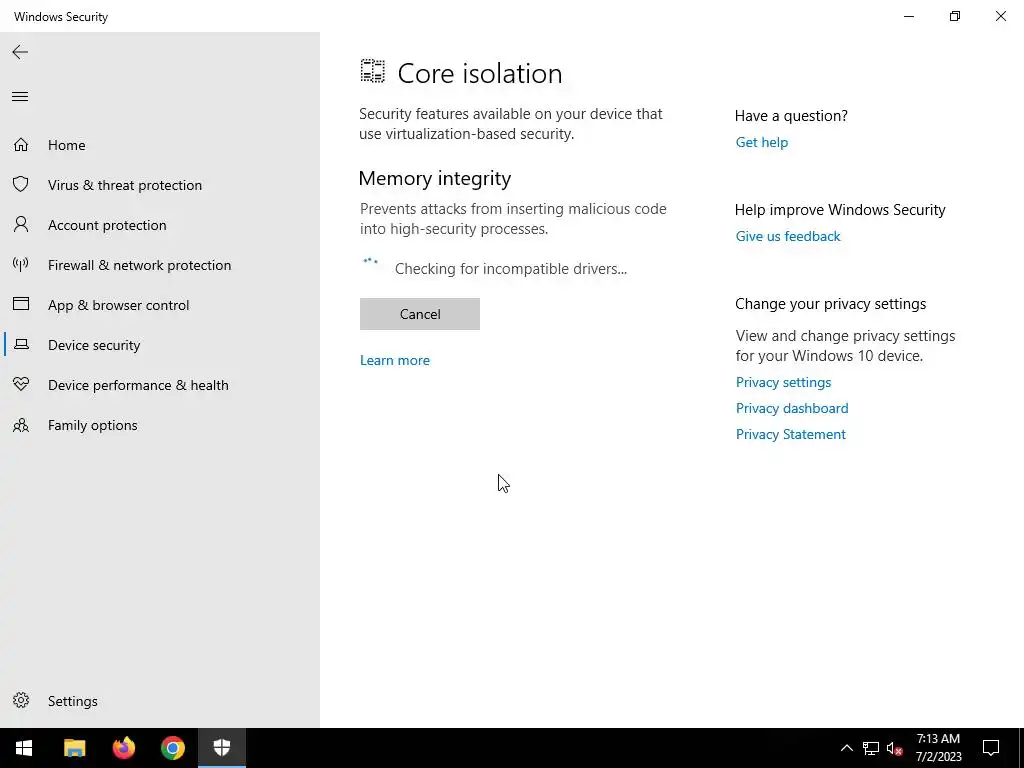The height and width of the screenshot is (768, 1024).
Task: Click the Virus & threat protection shield icon
Action: click(21, 184)
